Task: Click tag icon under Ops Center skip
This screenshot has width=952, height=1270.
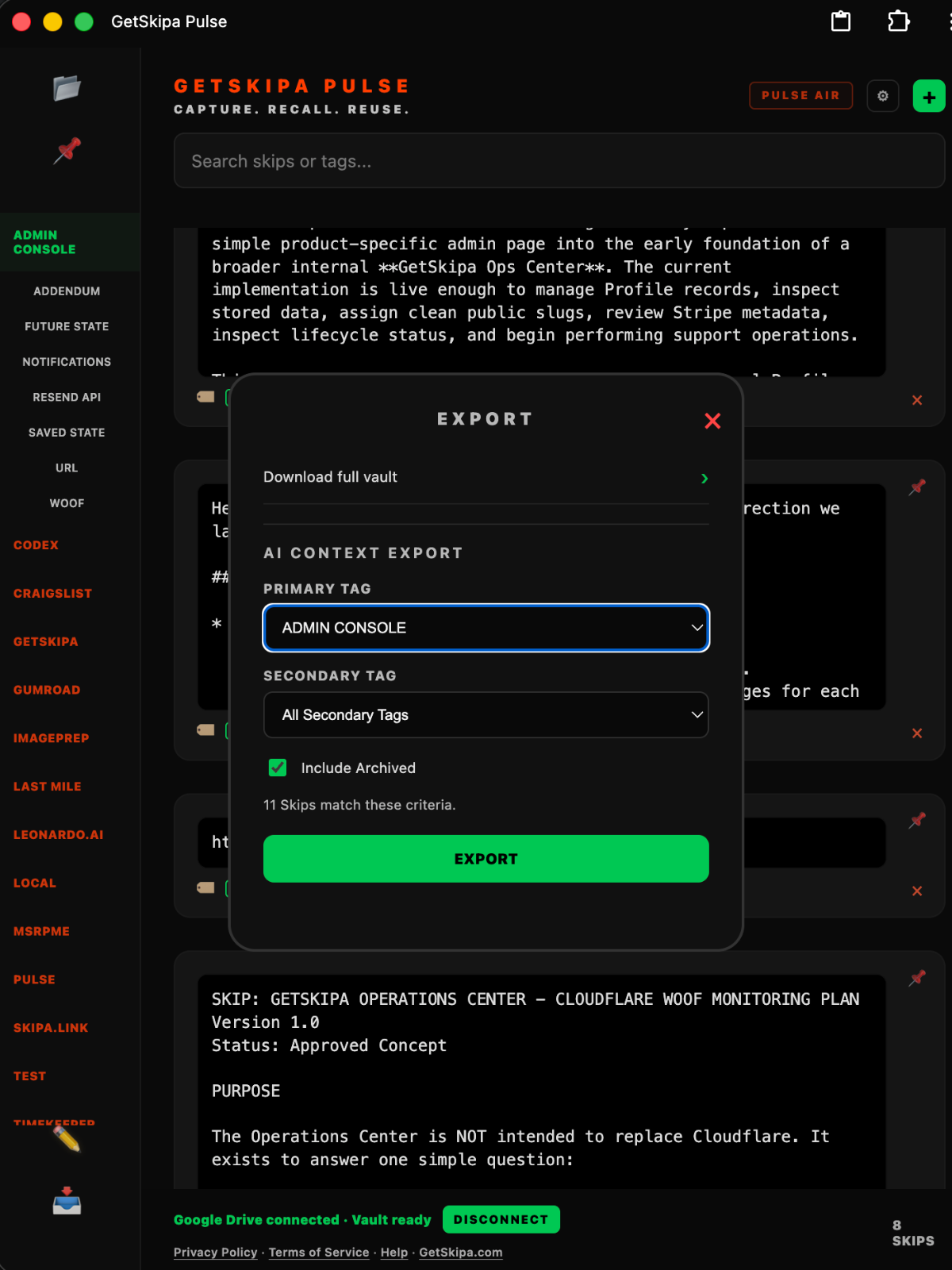Action: 205,396
